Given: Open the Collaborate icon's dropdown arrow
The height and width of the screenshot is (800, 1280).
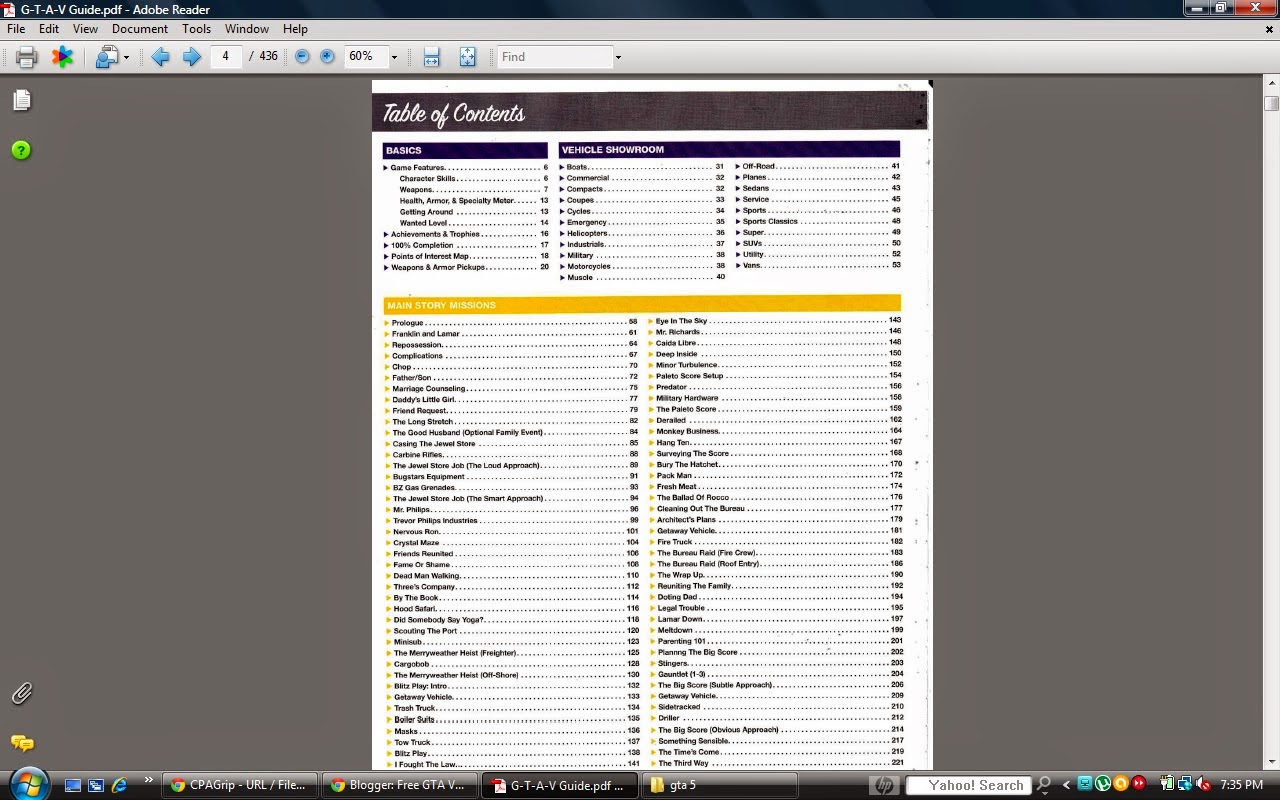Looking at the screenshot, I should click(126, 57).
